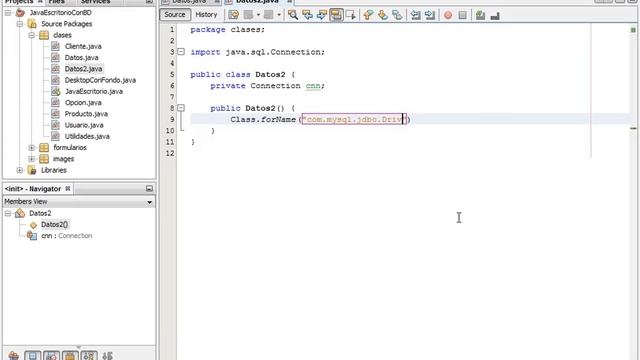Viewport: 640px width, 360px height.
Task: Go to Previous Bookmark icon
Action: [368, 15]
